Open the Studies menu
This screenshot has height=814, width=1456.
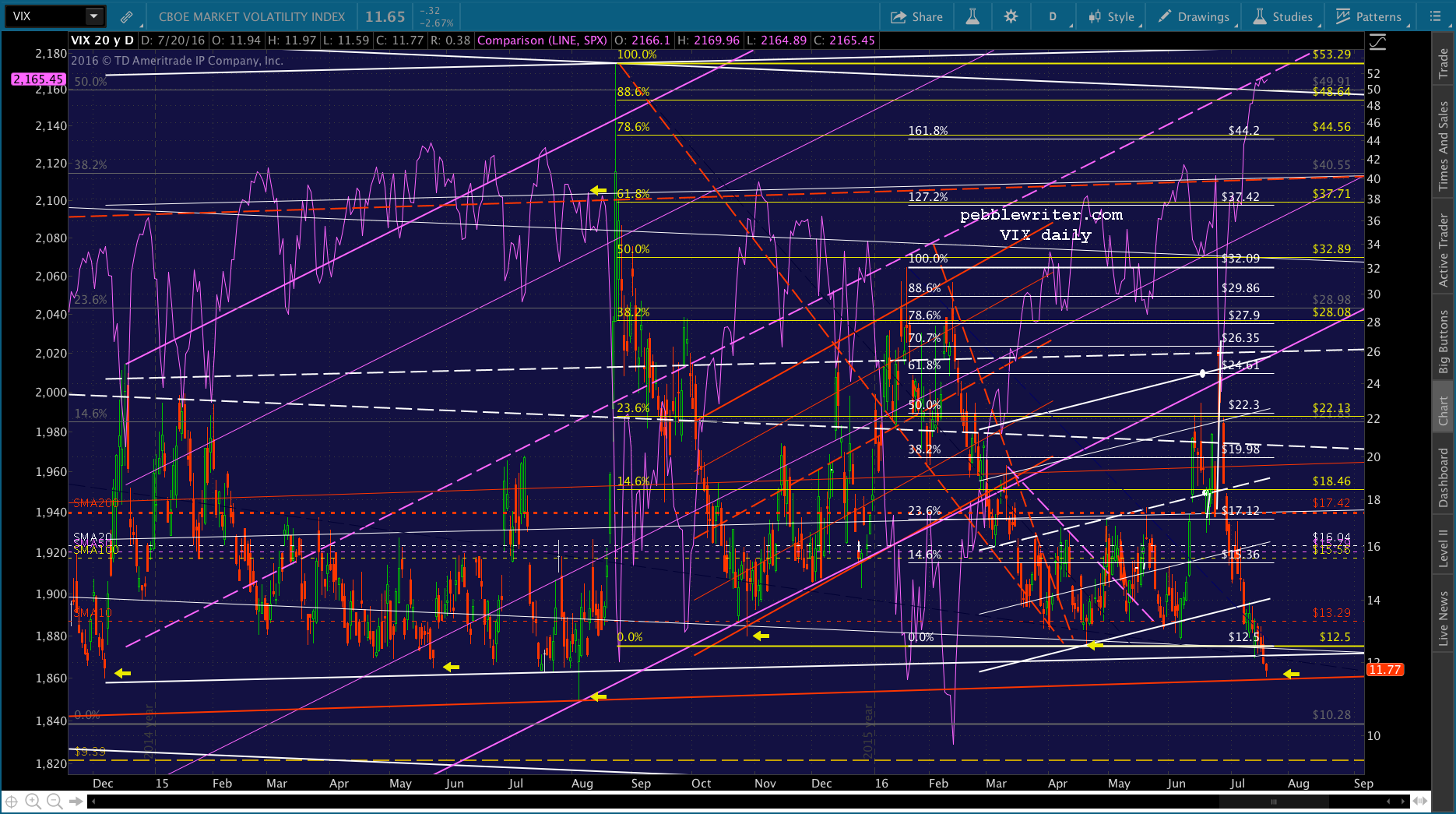coord(1283,16)
